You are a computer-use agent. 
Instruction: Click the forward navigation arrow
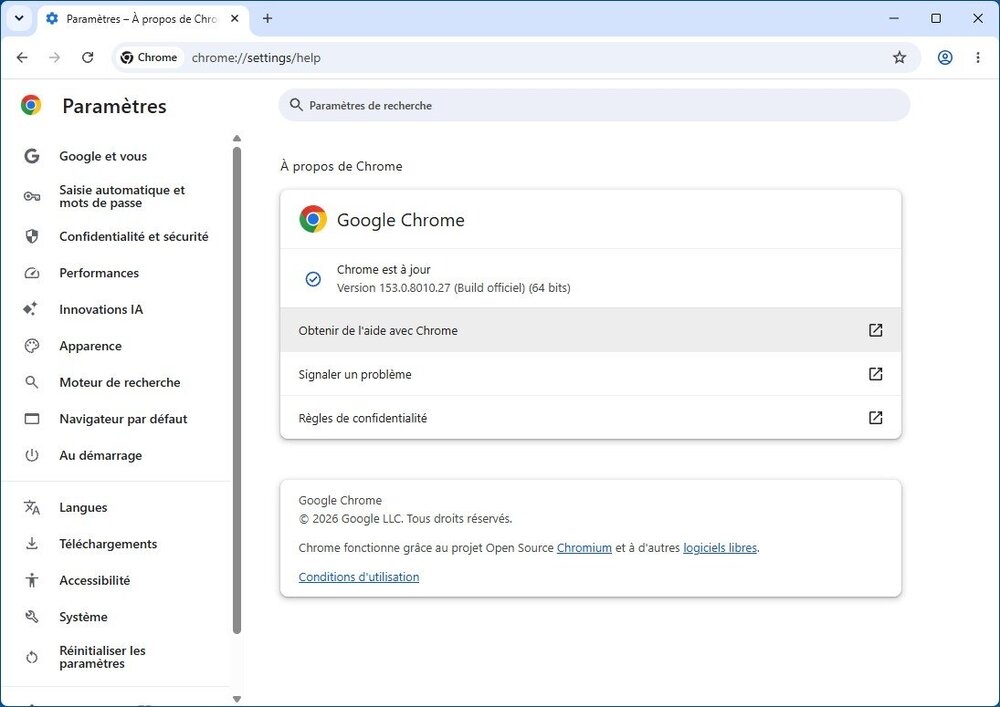coord(55,57)
